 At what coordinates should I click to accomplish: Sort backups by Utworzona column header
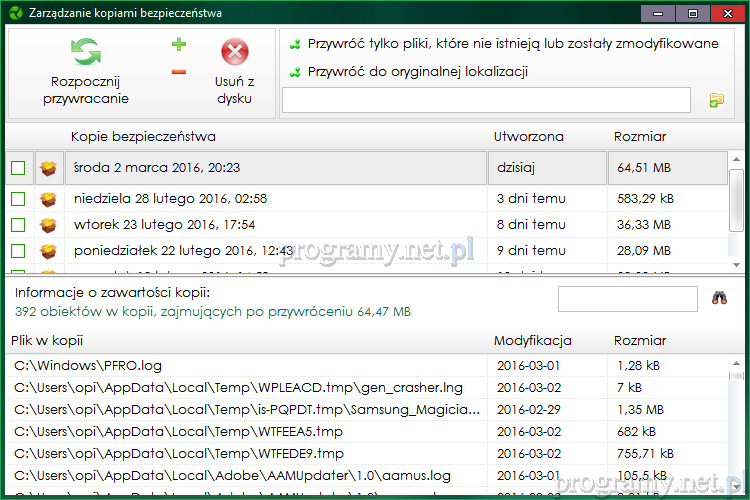point(529,137)
